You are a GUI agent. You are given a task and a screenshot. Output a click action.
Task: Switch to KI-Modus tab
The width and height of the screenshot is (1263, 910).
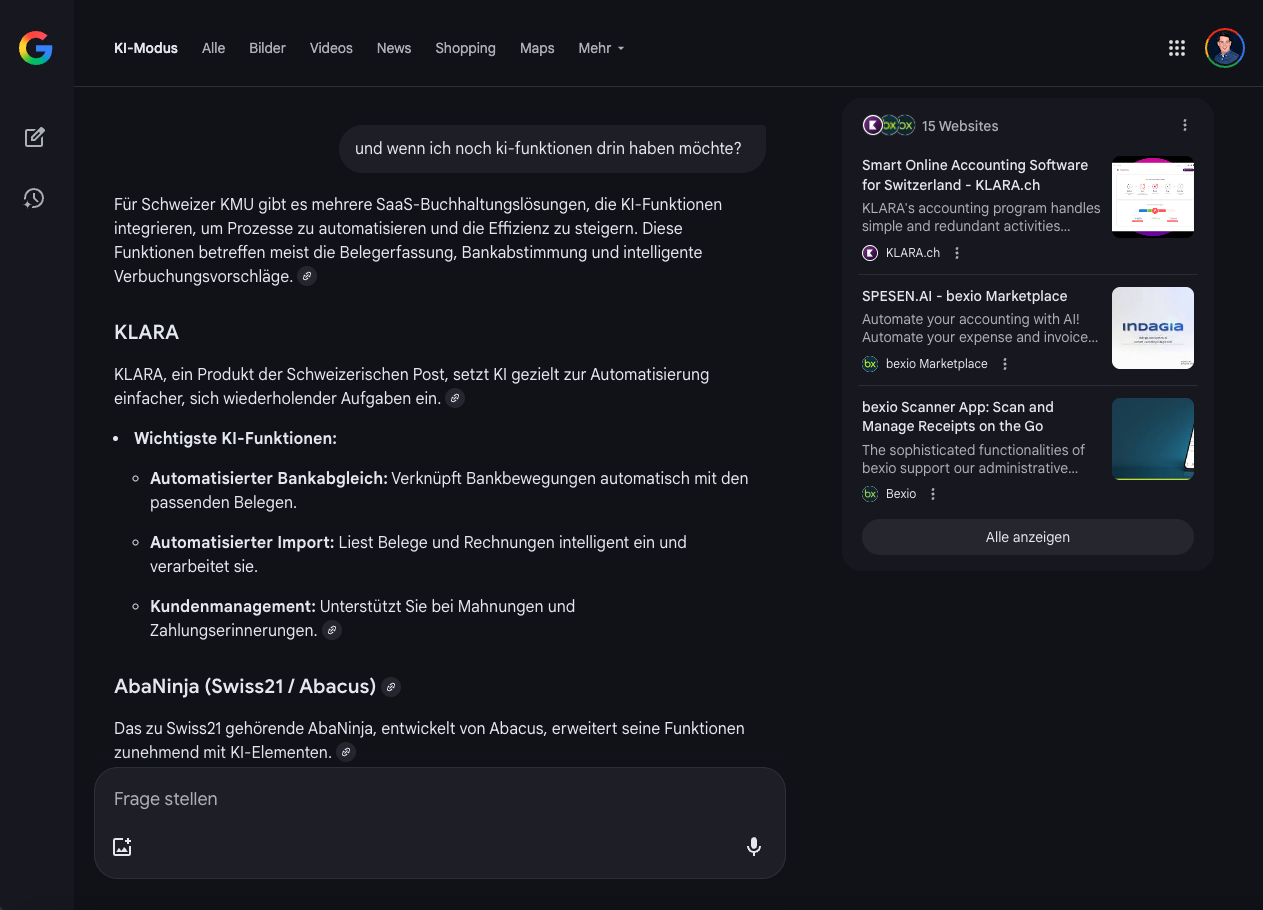146,48
